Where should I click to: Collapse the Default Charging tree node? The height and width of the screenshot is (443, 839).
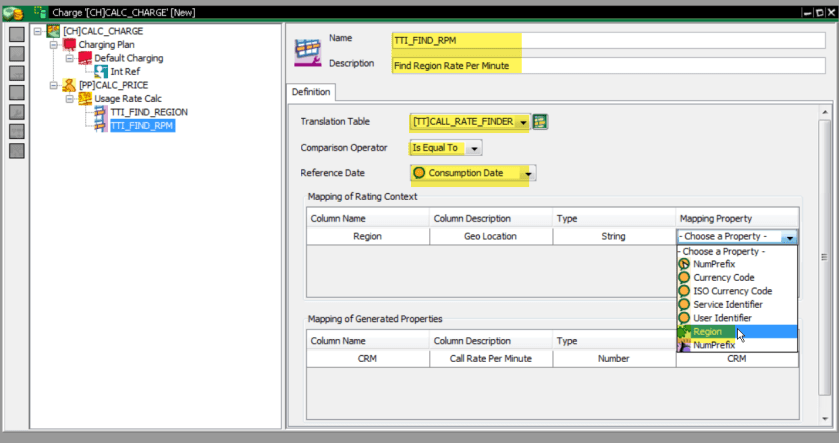(x=70, y=58)
